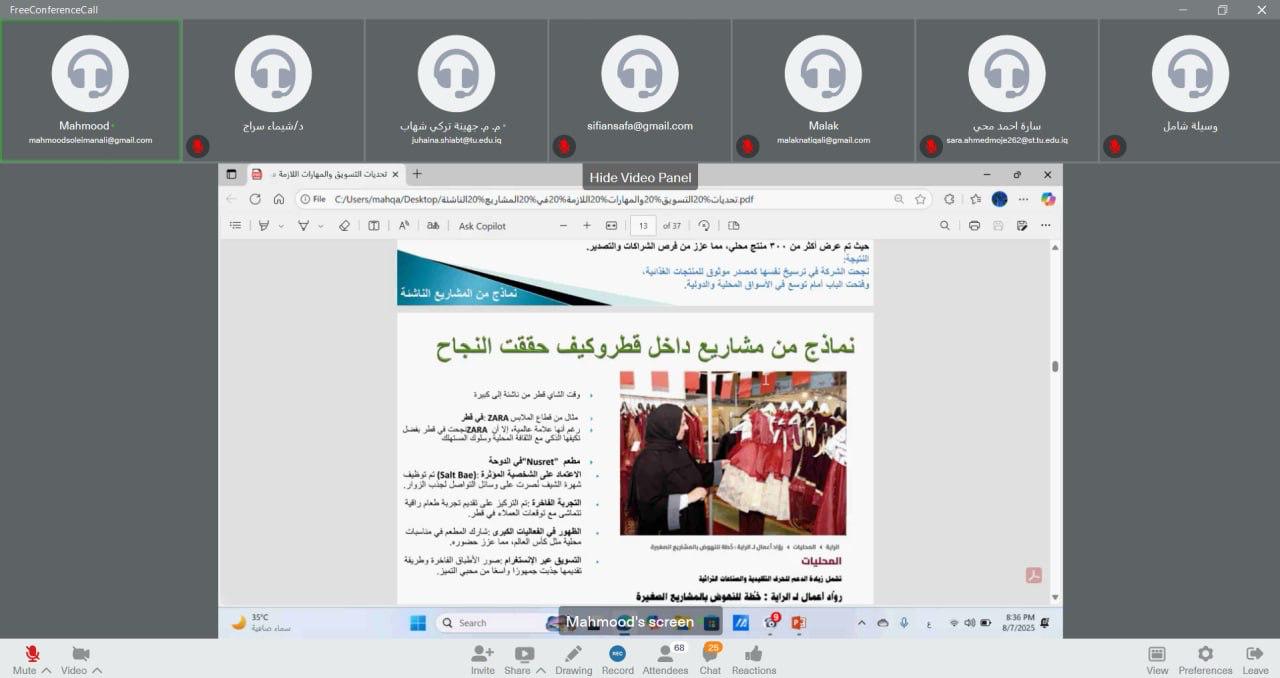
Task: Toggle the Mute microphone button
Action: click(31, 653)
